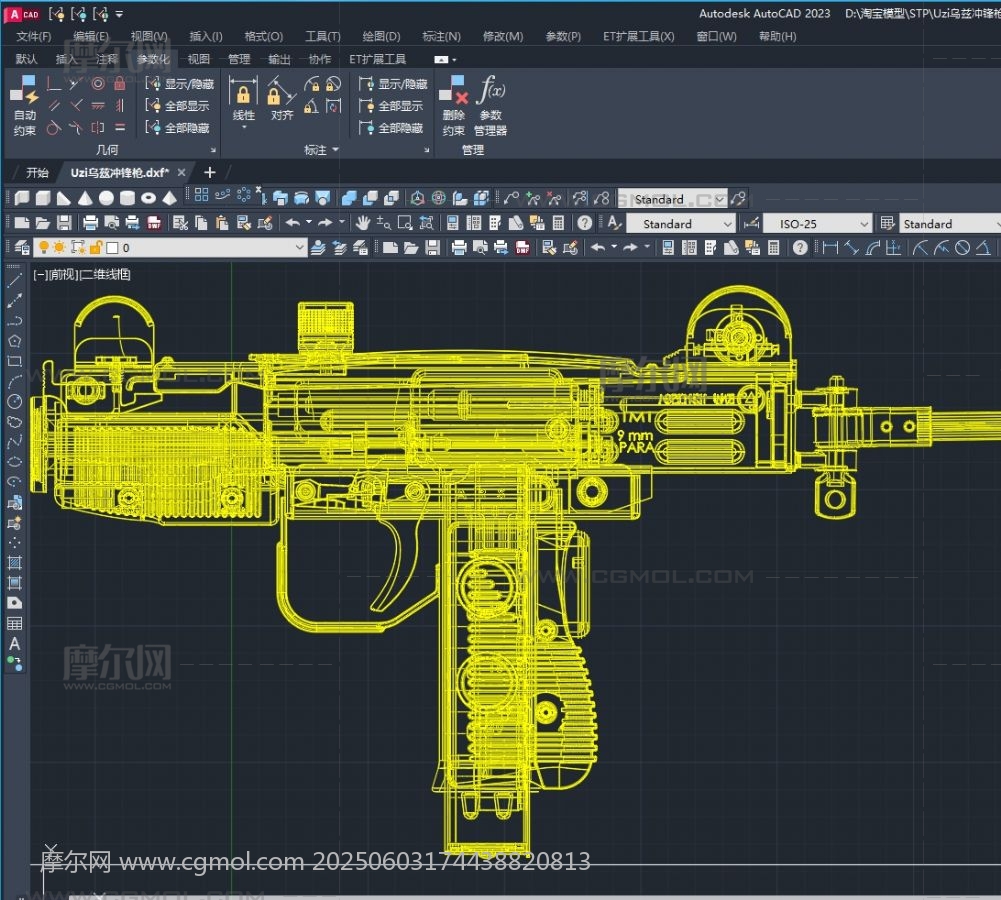Click the Linear dimension icon in dimension toolbar
This screenshot has width=1001, height=900.
point(830,248)
